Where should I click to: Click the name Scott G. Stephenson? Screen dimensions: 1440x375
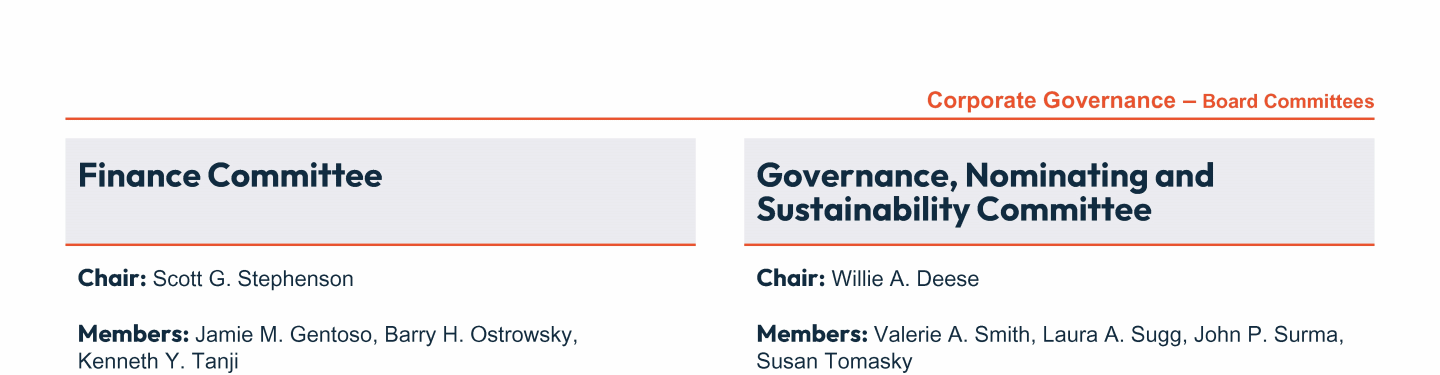click(x=253, y=279)
